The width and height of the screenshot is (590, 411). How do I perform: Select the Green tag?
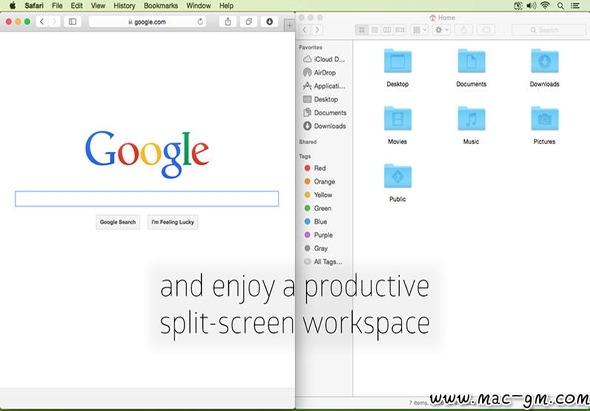pos(318,208)
